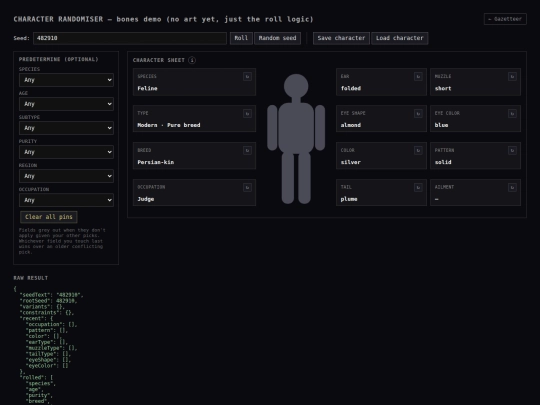Screen dimensions: 540x405
Task: Reroll the Breed field icon
Action: tap(247, 150)
